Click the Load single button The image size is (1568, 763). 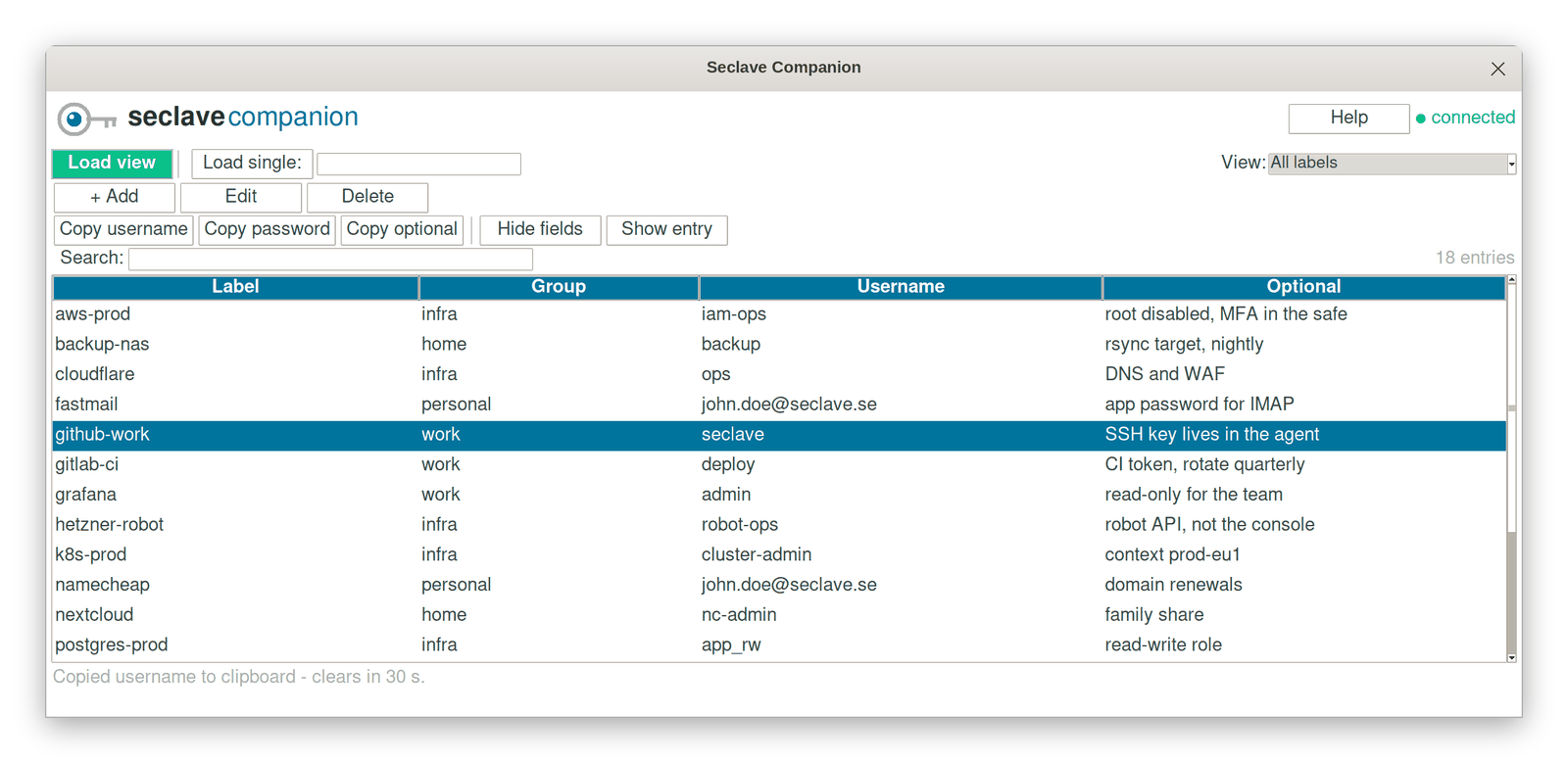coord(252,163)
